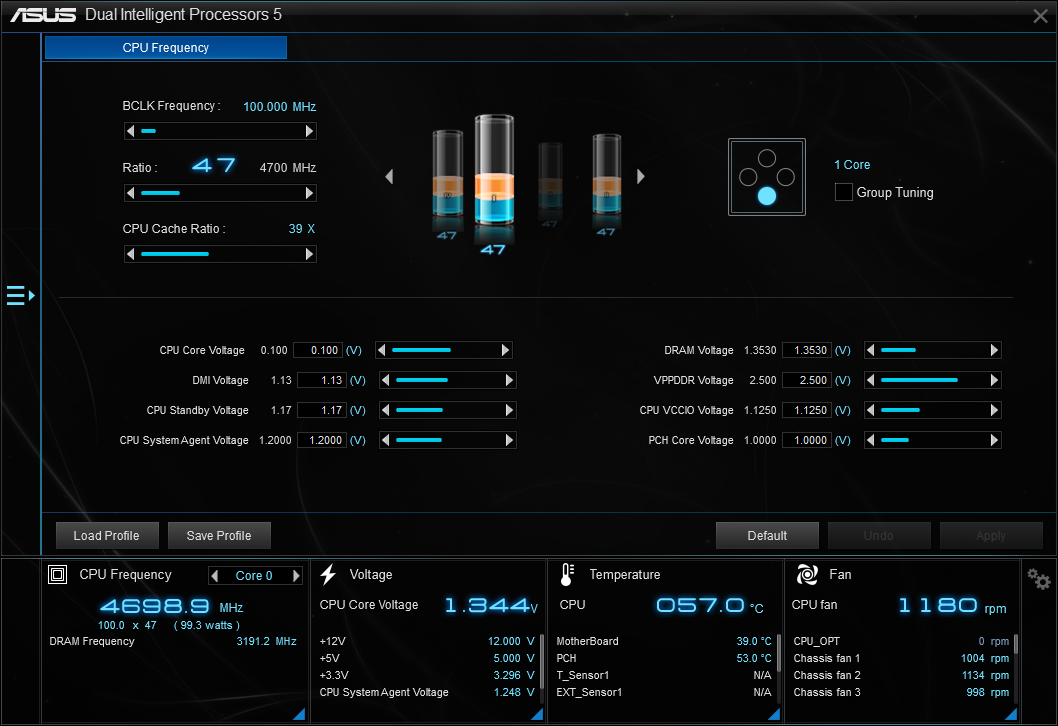Raise CPU System Agent Voltage right arrow

(x=509, y=440)
